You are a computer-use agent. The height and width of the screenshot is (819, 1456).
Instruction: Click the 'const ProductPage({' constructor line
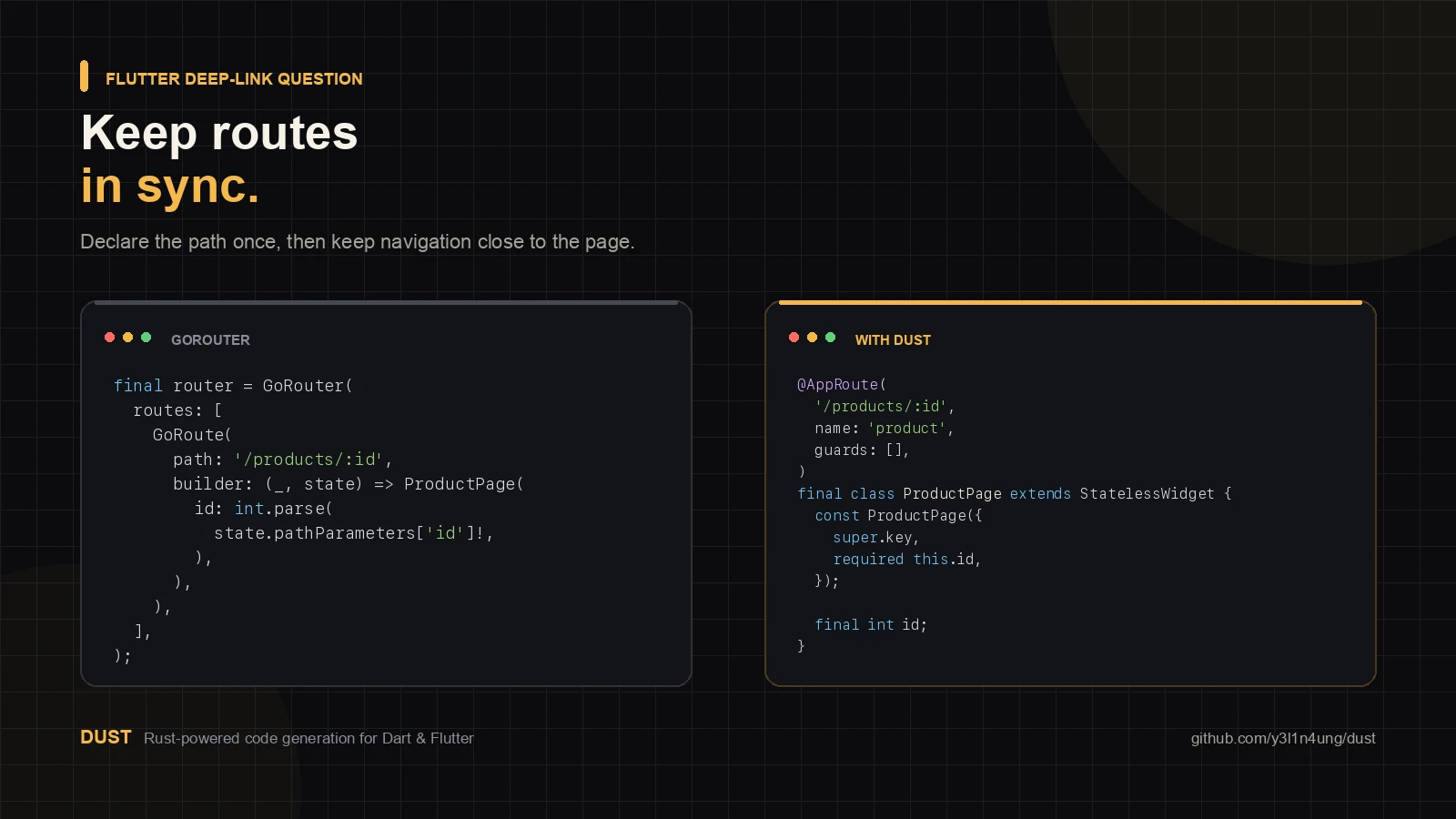coord(898,515)
